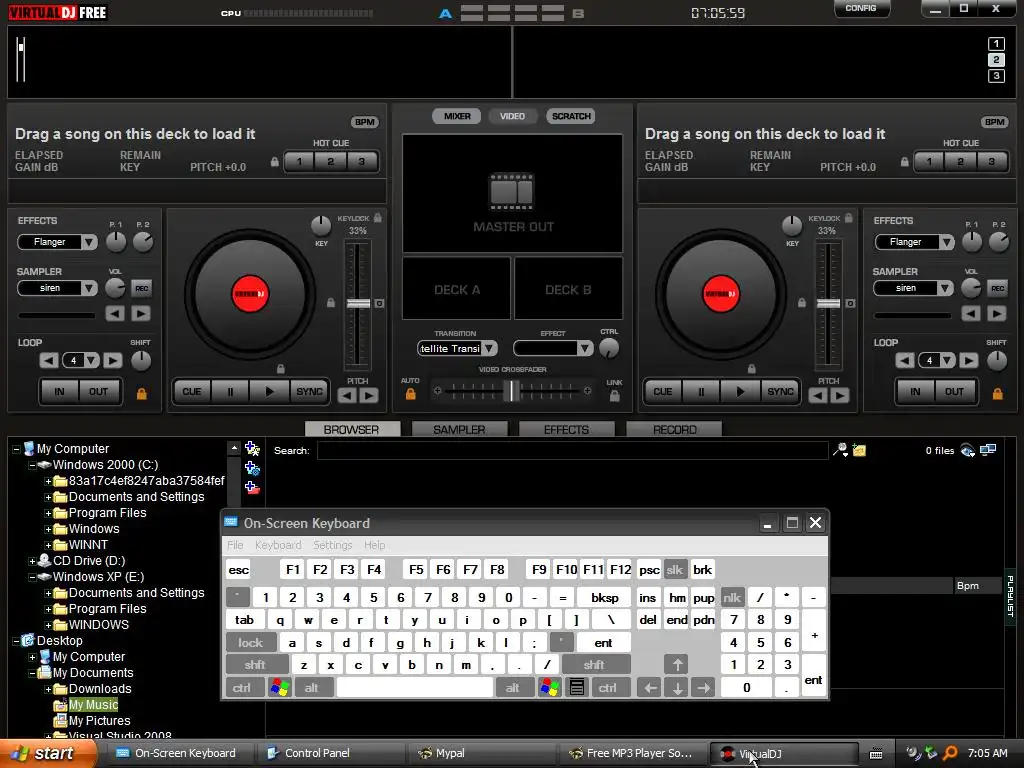This screenshot has width=1024, height=768.
Task: Toggle the left deck loop lock icon
Action: tap(141, 393)
